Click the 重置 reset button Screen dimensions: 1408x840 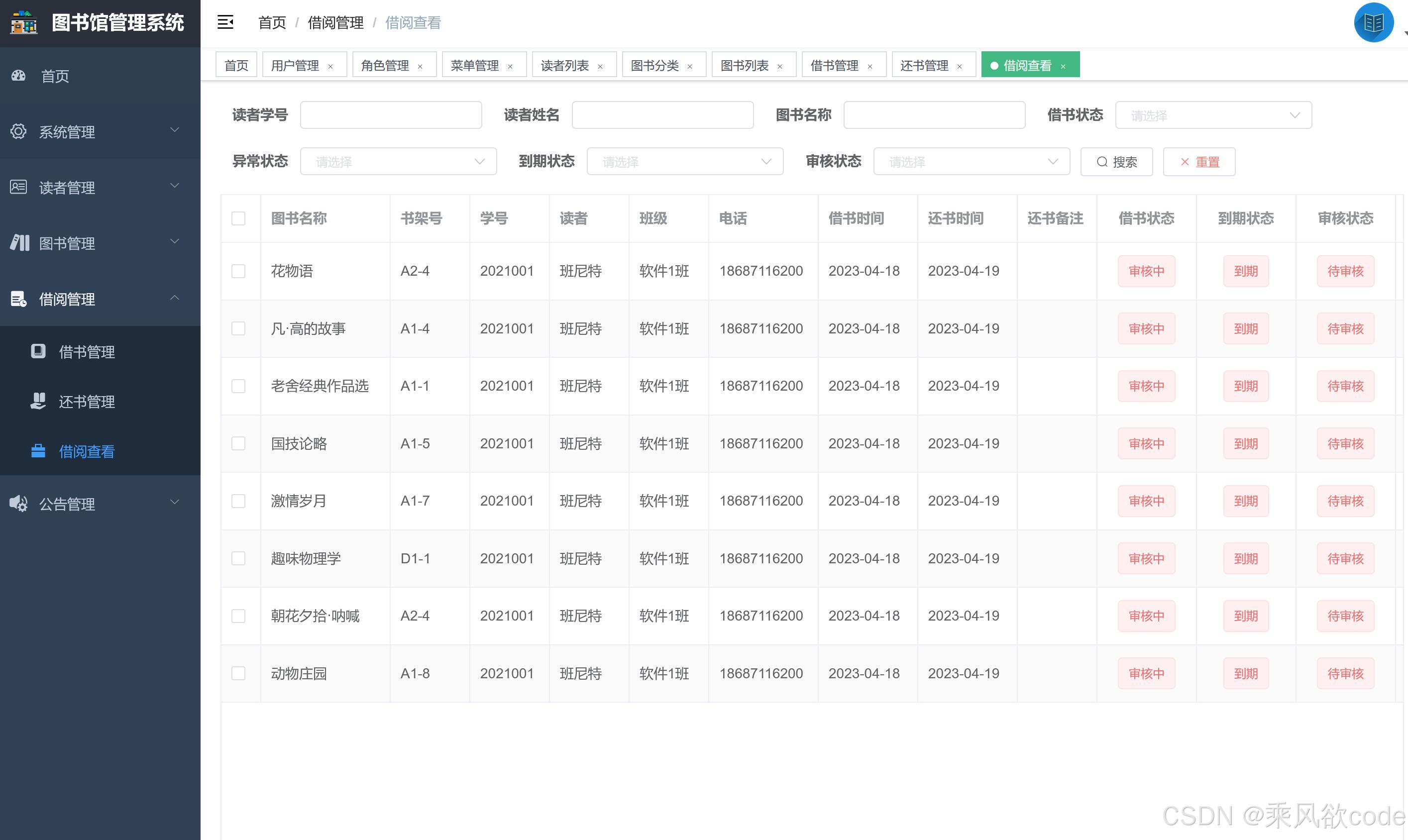1198,161
